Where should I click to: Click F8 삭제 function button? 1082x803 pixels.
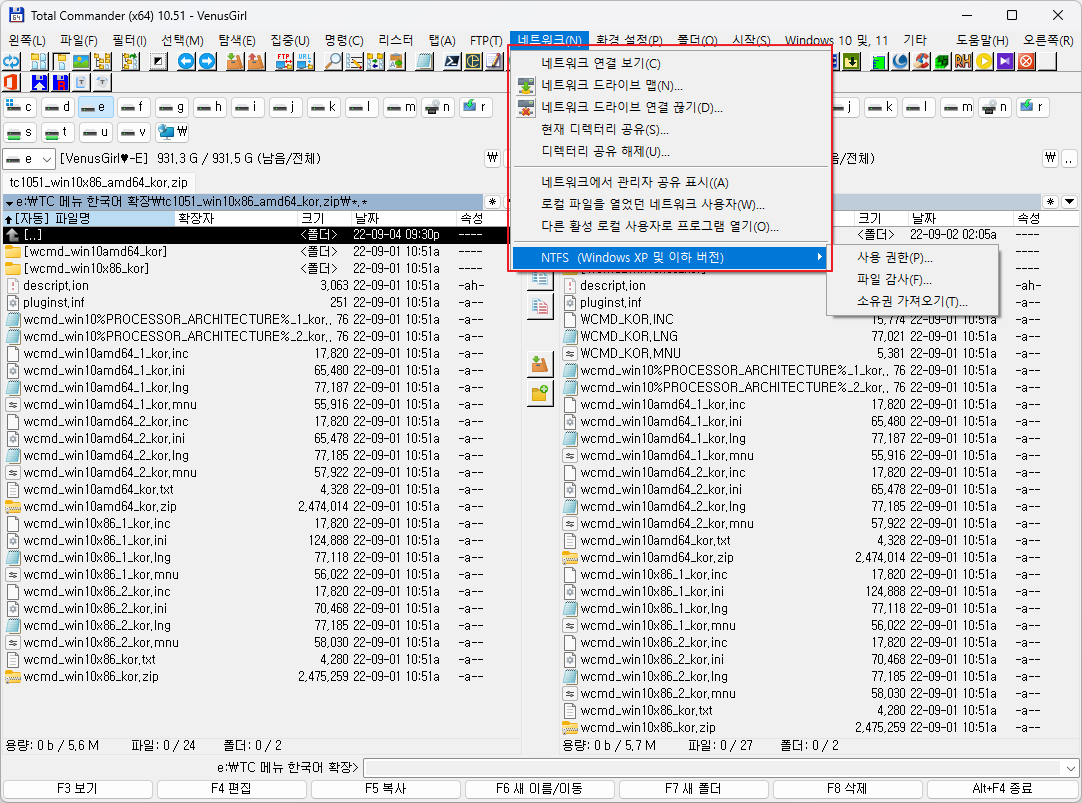tap(847, 789)
